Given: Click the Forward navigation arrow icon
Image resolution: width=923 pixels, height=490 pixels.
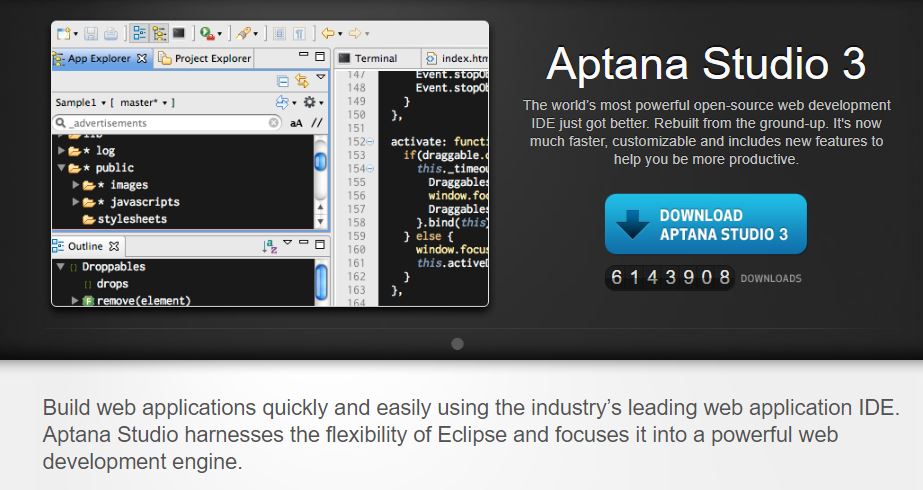Looking at the screenshot, I should point(355,34).
